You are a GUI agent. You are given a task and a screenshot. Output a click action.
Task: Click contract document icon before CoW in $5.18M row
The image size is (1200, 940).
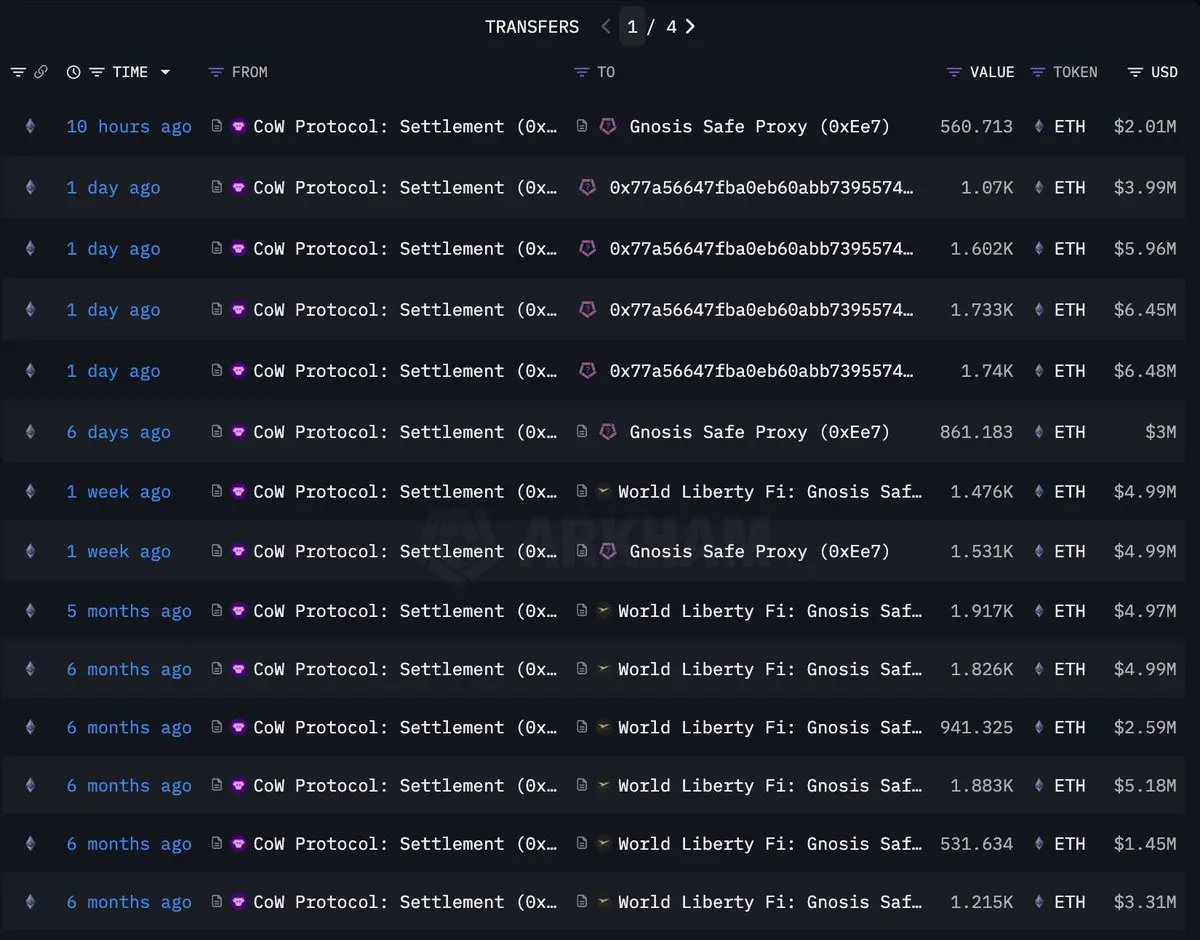[217, 785]
